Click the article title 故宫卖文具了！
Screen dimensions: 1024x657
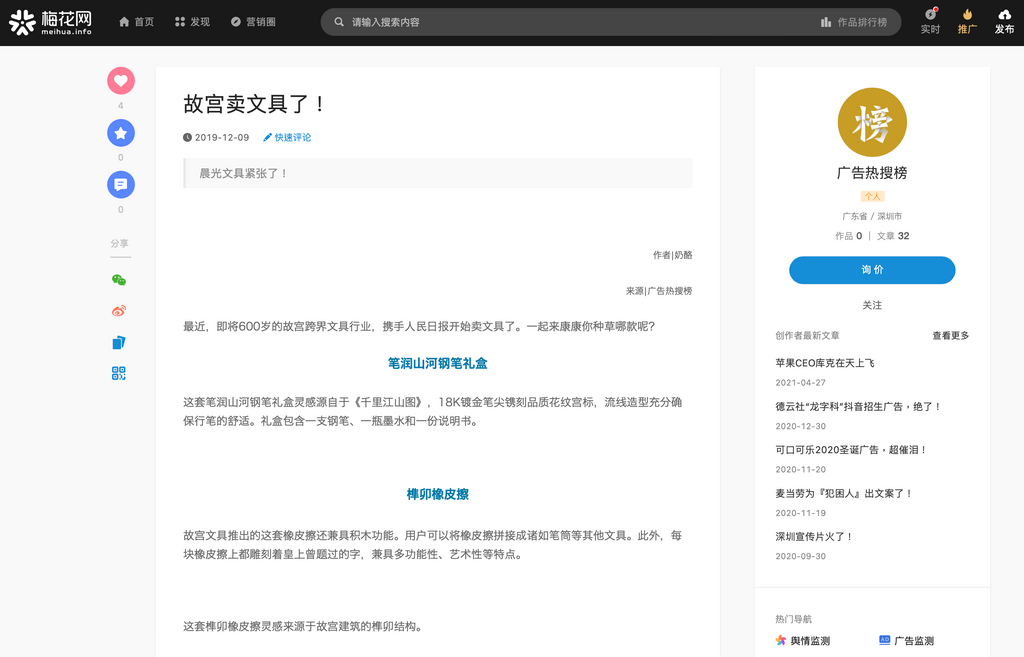(254, 104)
